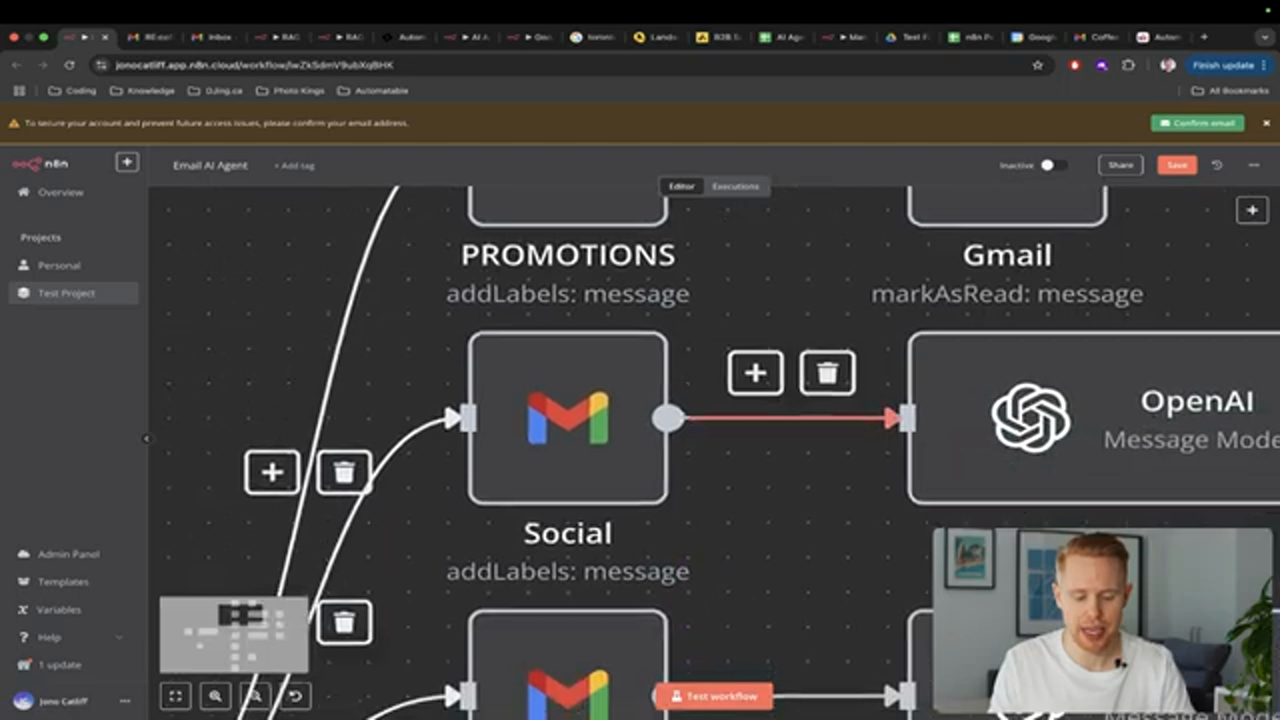Image resolution: width=1280 pixels, height=720 pixels.
Task: Toggle the Inactive workflow switch
Action: pos(1052,165)
